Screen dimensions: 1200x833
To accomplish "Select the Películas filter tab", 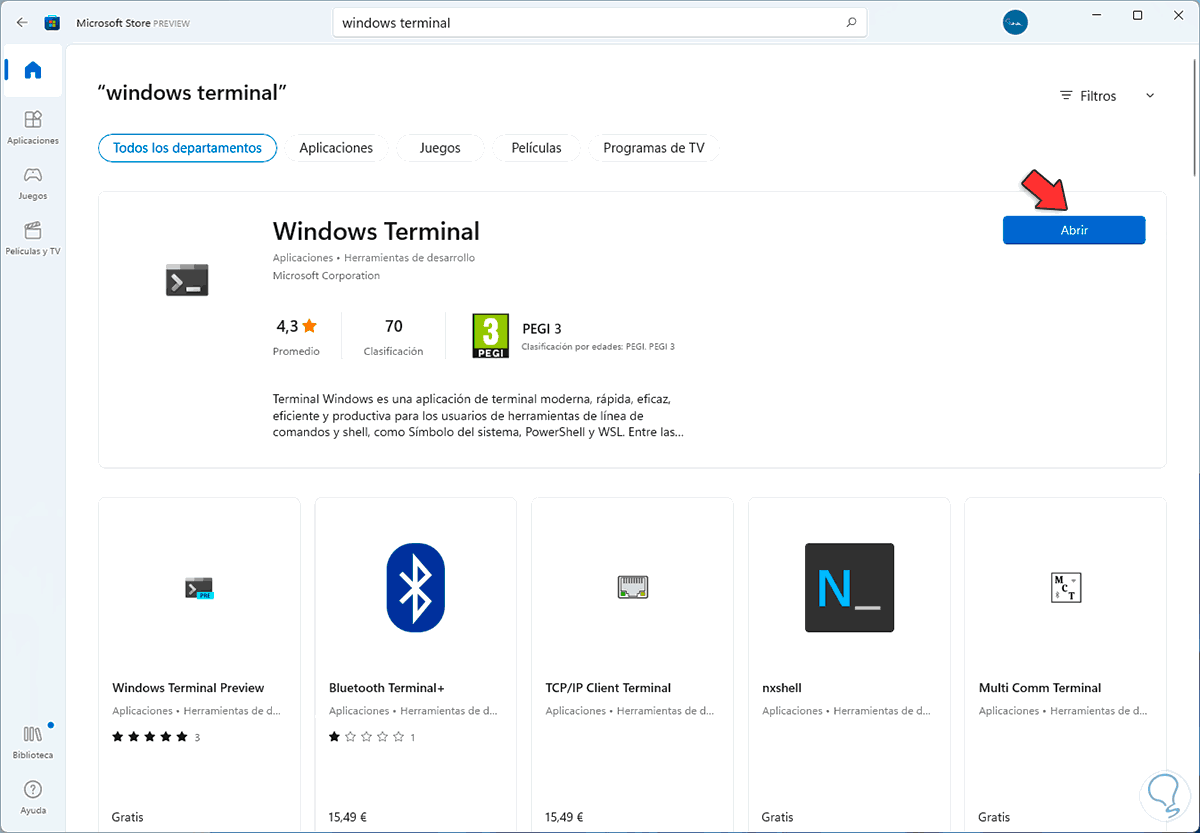I will (x=536, y=148).
